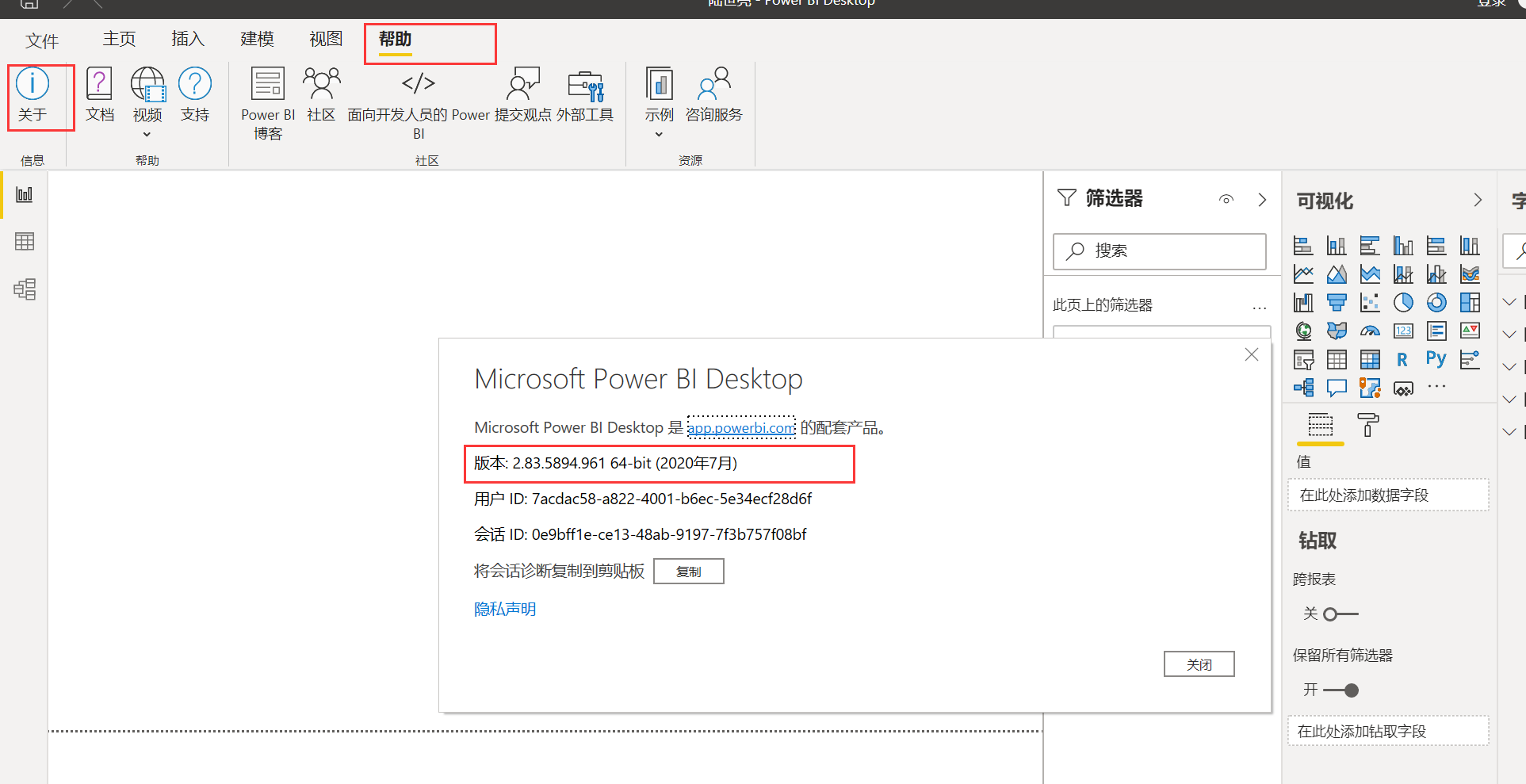
Task: Click the Submit an idea (提交观点) icon
Action: pyautogui.click(x=523, y=83)
